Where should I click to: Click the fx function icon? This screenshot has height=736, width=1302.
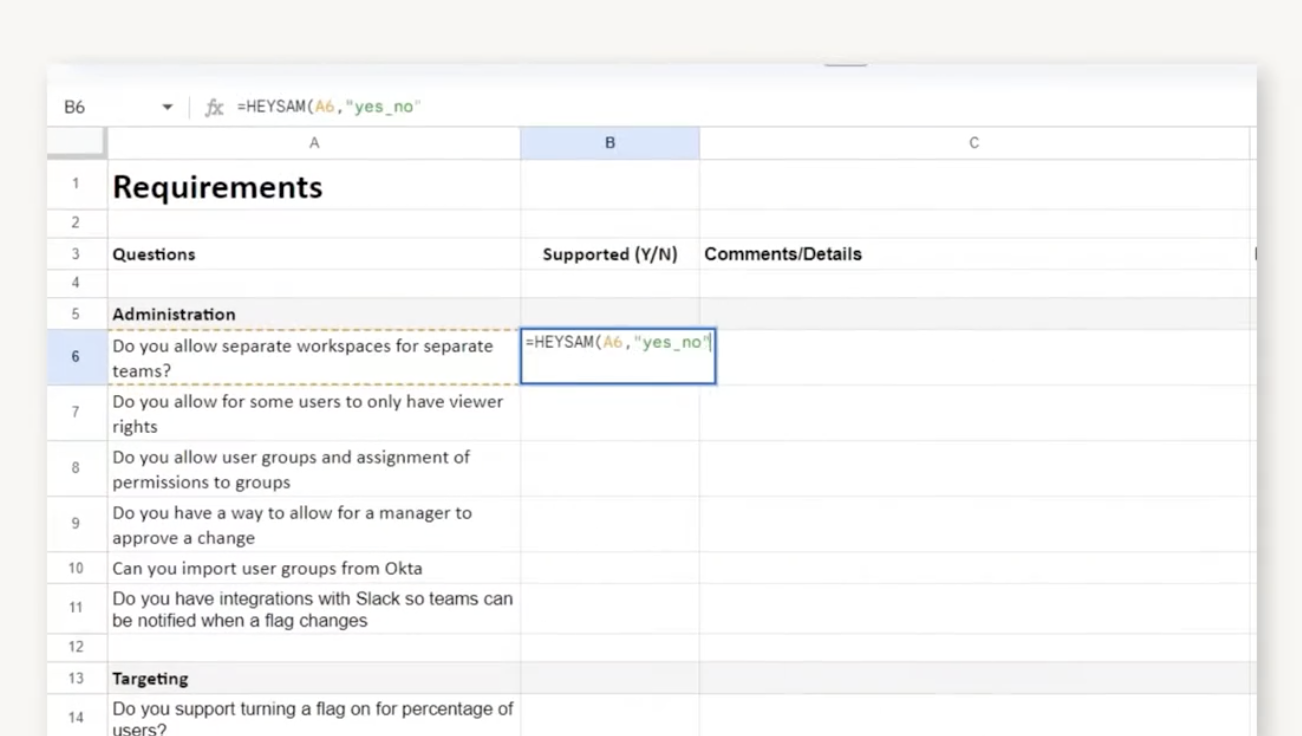214,107
